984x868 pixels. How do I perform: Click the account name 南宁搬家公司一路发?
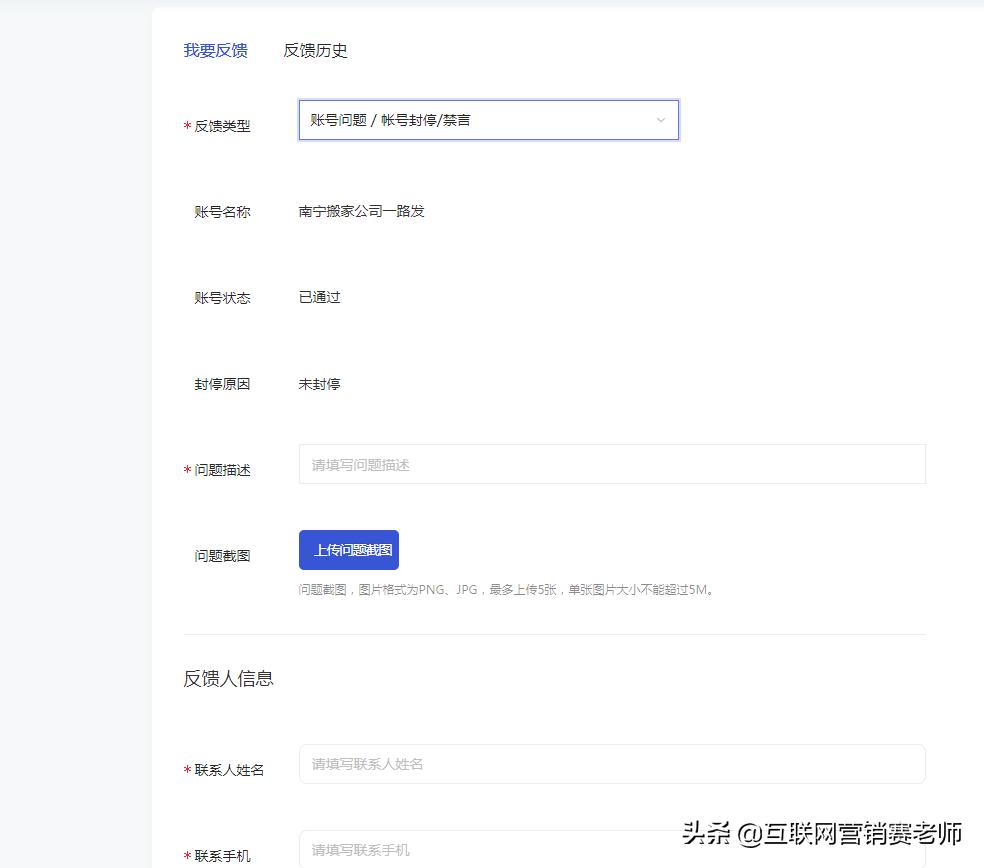pyautogui.click(x=361, y=211)
